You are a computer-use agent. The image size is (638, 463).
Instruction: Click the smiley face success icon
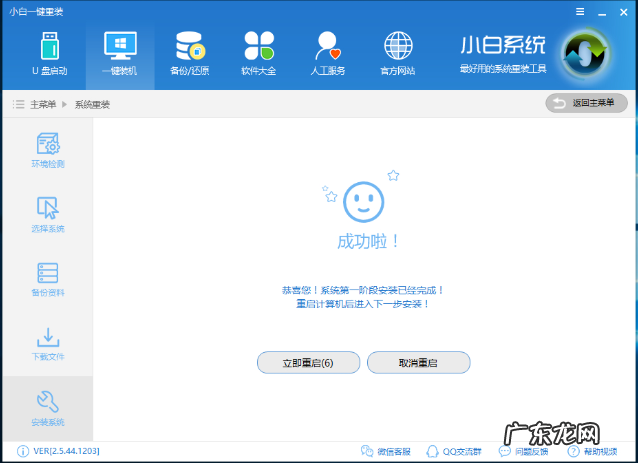pyautogui.click(x=363, y=202)
